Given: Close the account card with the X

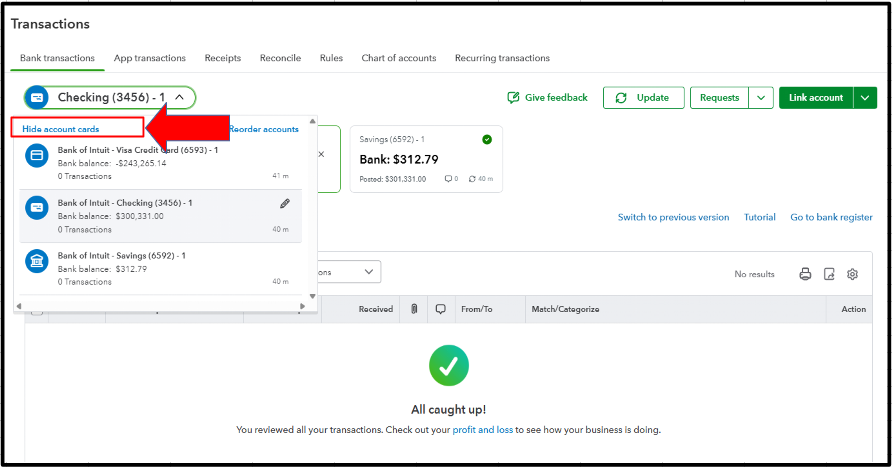Looking at the screenshot, I should point(321,154).
